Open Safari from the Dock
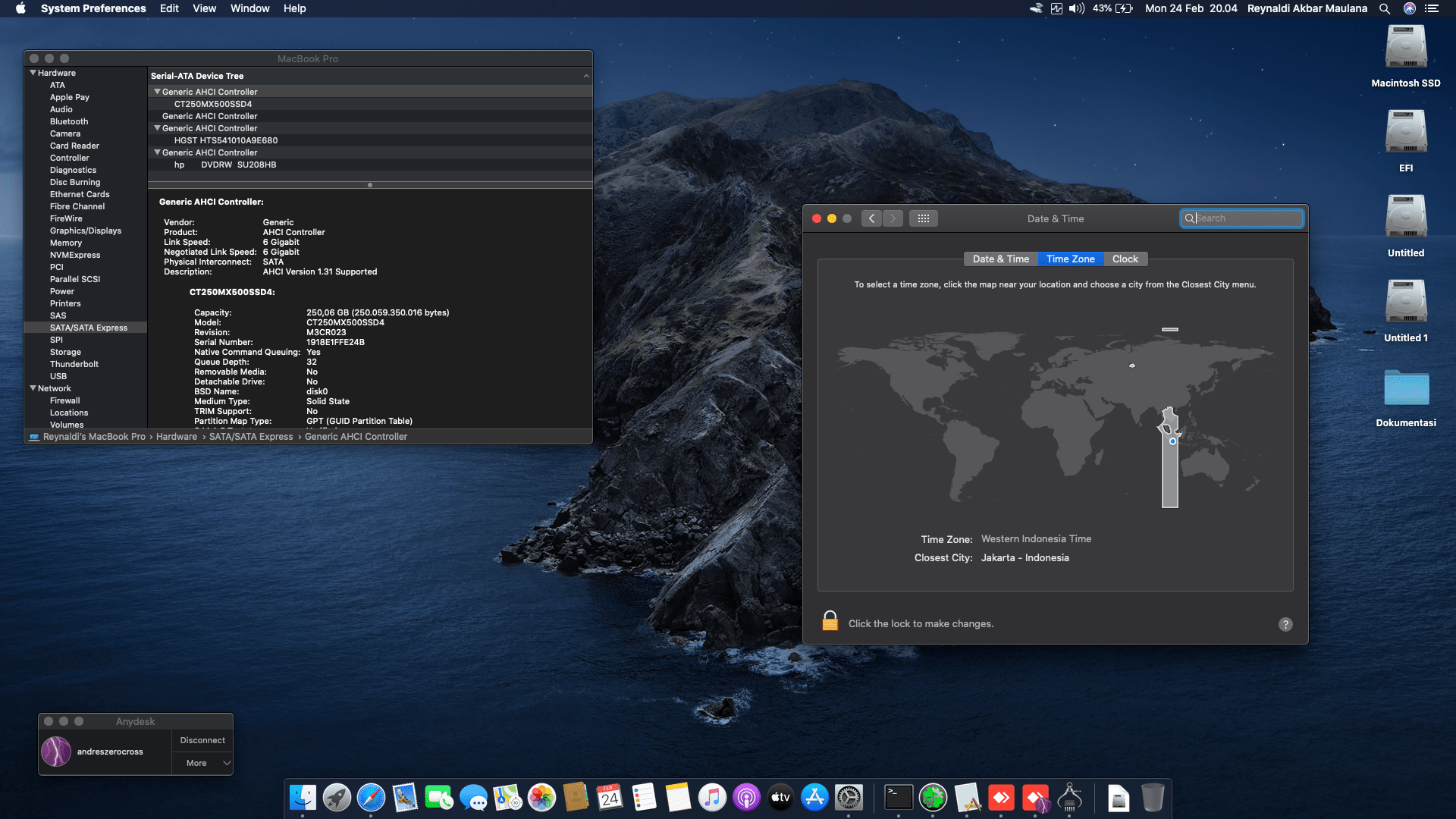The height and width of the screenshot is (819, 1456). coord(371,798)
